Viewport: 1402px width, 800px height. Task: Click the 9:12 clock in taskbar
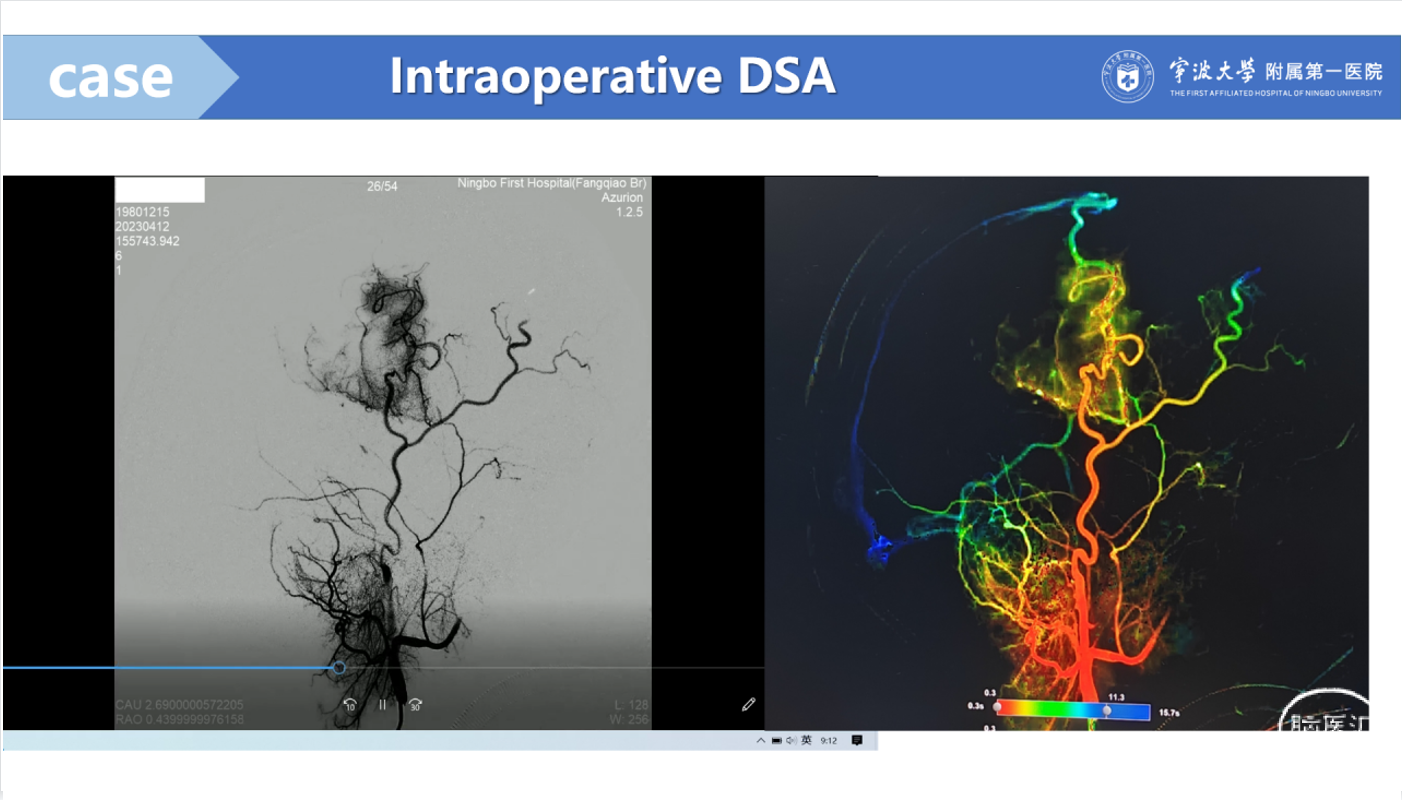tap(829, 741)
